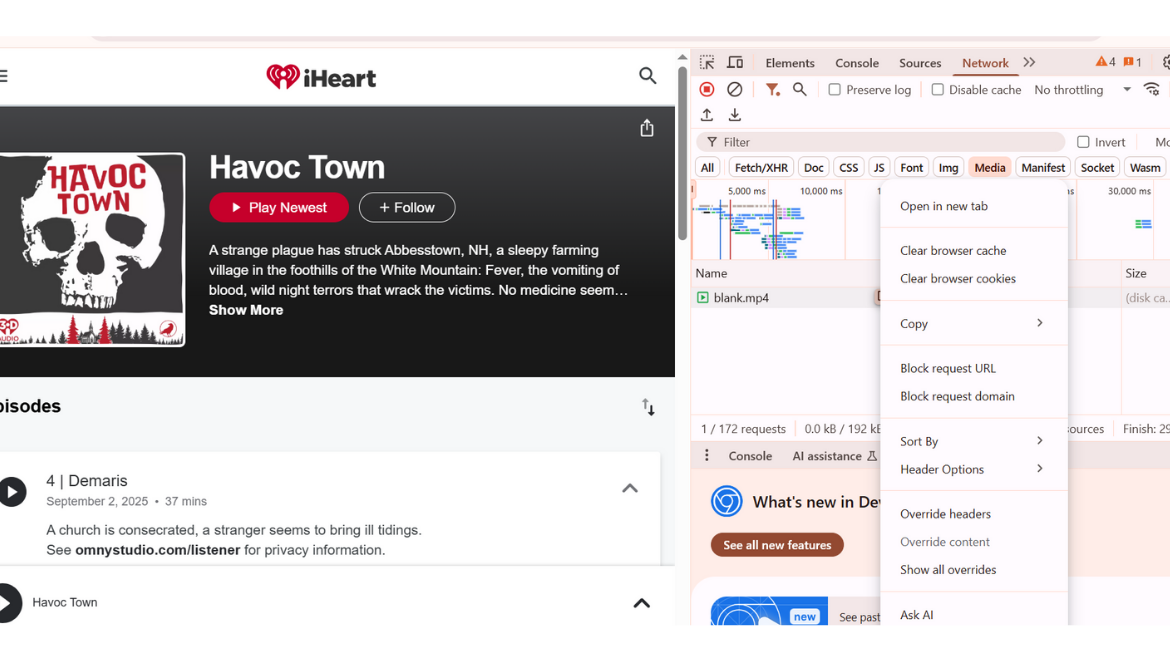Expand the bottom Havoc Town player
The image size is (1170, 661).
[642, 603]
